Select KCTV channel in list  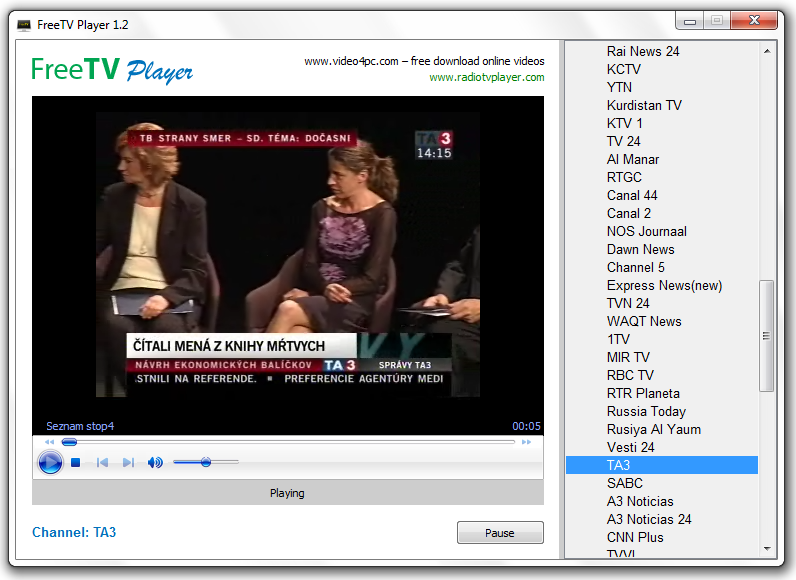pos(661,70)
